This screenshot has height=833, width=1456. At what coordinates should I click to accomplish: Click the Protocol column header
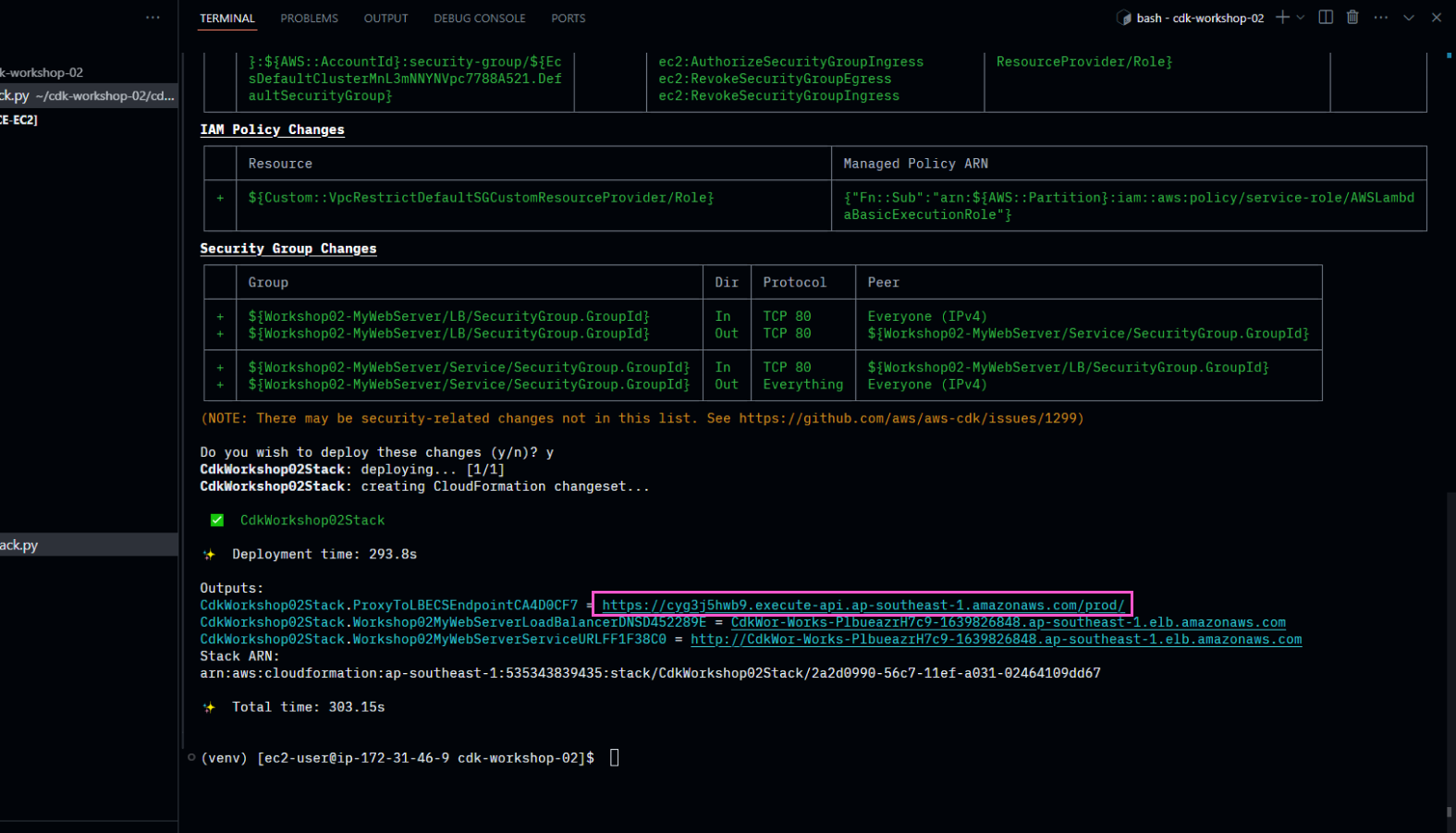click(x=794, y=283)
